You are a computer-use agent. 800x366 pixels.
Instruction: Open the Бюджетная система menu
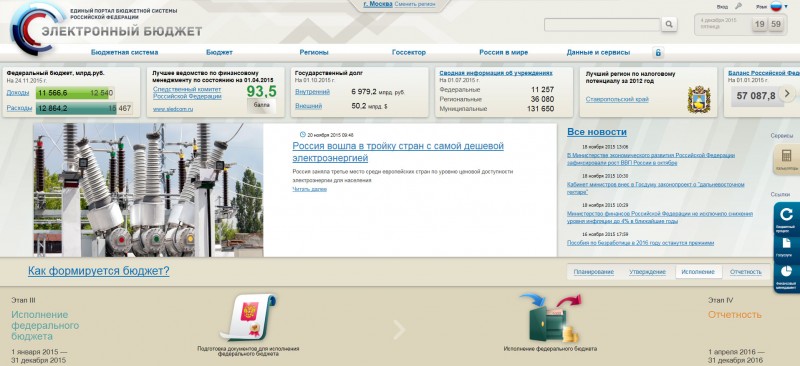[x=124, y=52]
